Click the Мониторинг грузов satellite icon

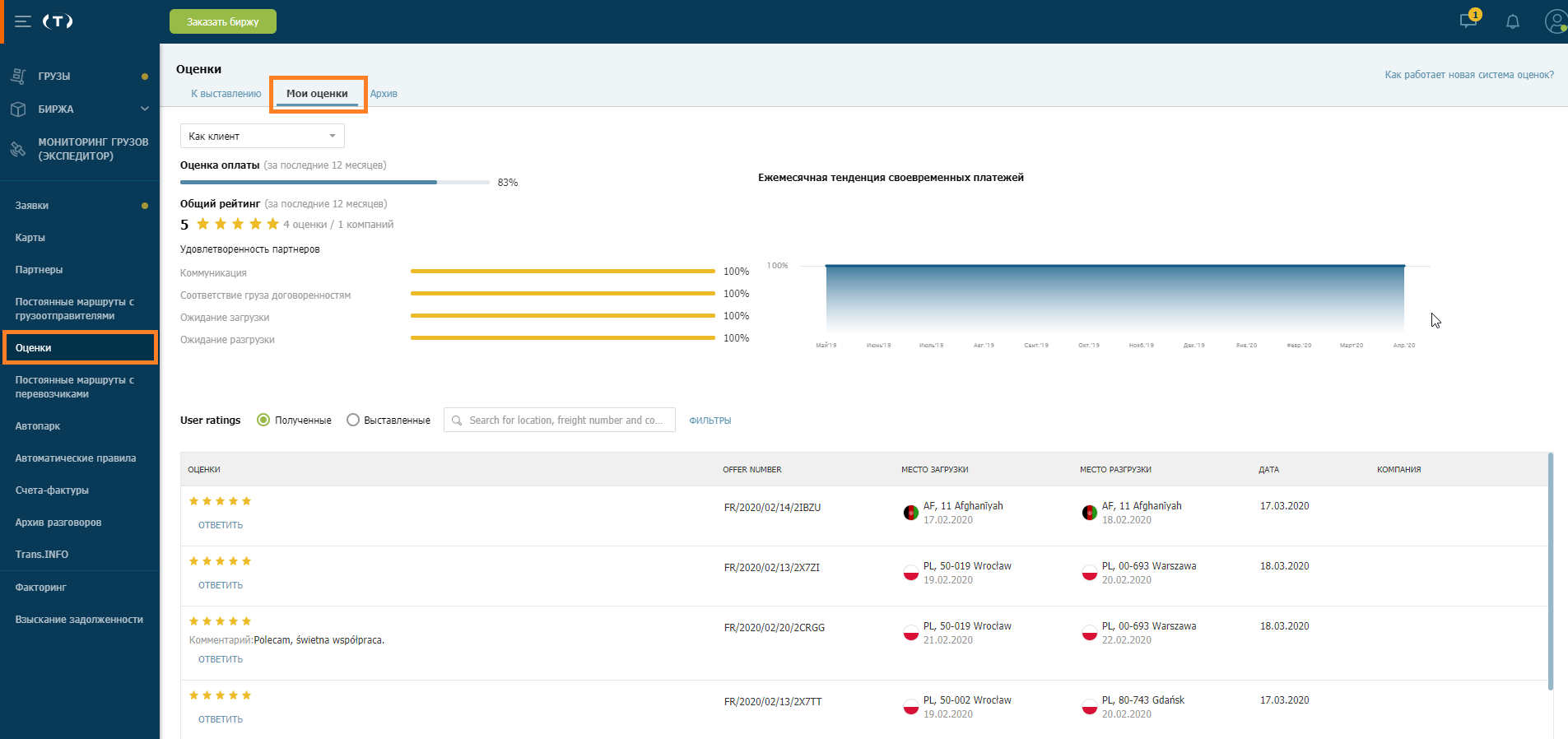coord(18,149)
